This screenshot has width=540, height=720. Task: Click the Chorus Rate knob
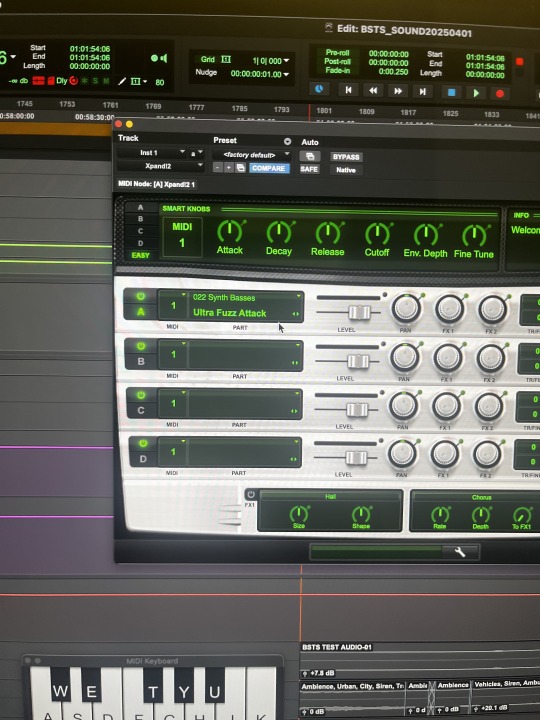point(440,515)
